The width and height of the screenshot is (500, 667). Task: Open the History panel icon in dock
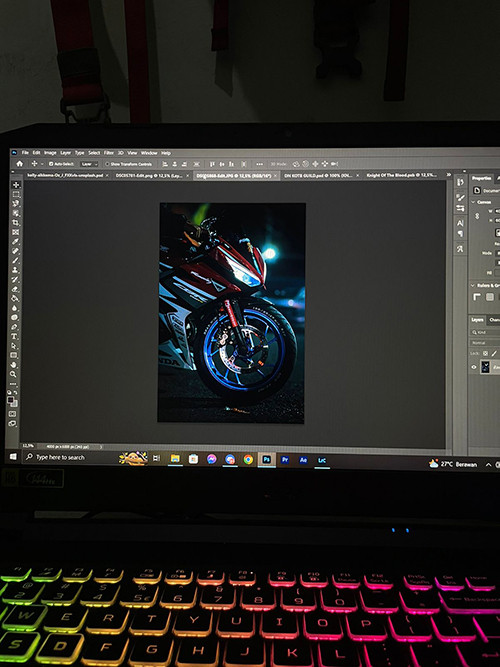tap(461, 182)
